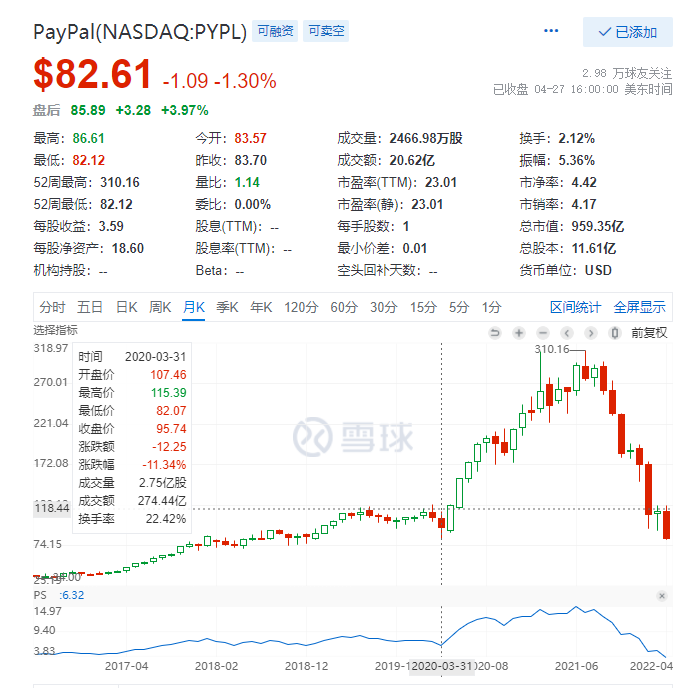Click the 可融资 tag
691x688 pixels.
pyautogui.click(x=275, y=31)
